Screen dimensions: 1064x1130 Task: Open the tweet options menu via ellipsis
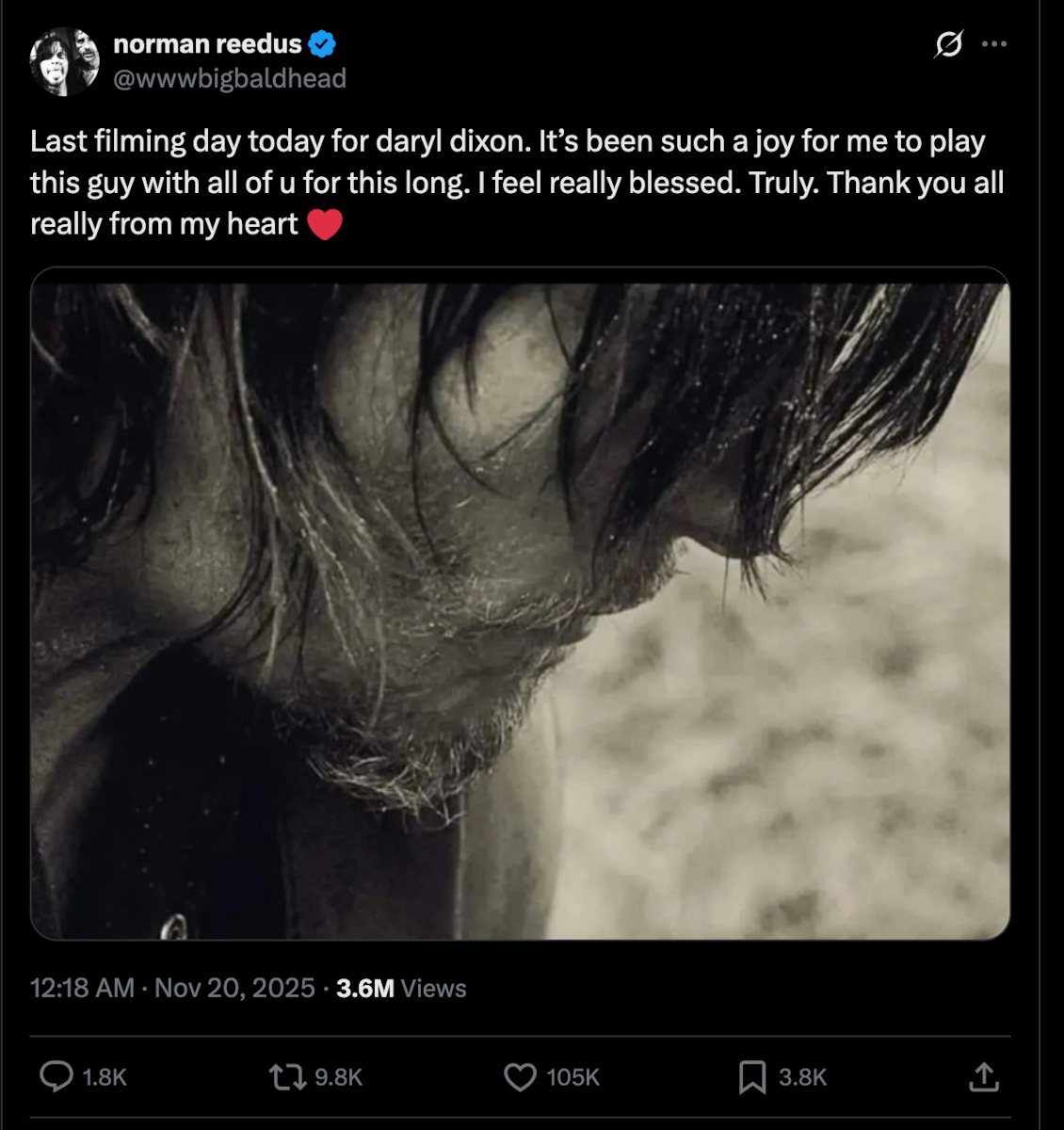click(x=995, y=43)
